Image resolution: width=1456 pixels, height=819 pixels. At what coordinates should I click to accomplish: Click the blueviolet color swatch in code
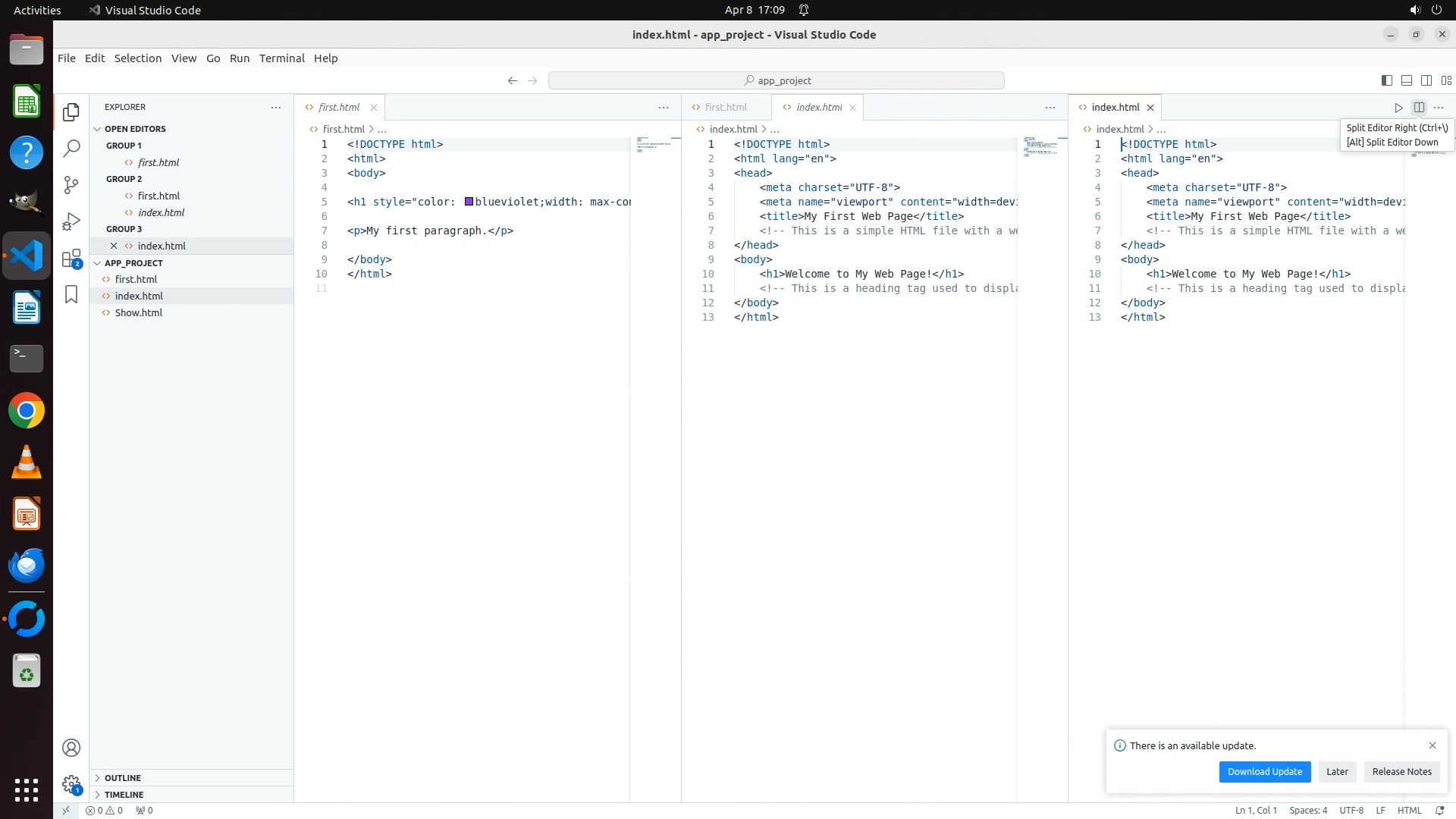469,202
